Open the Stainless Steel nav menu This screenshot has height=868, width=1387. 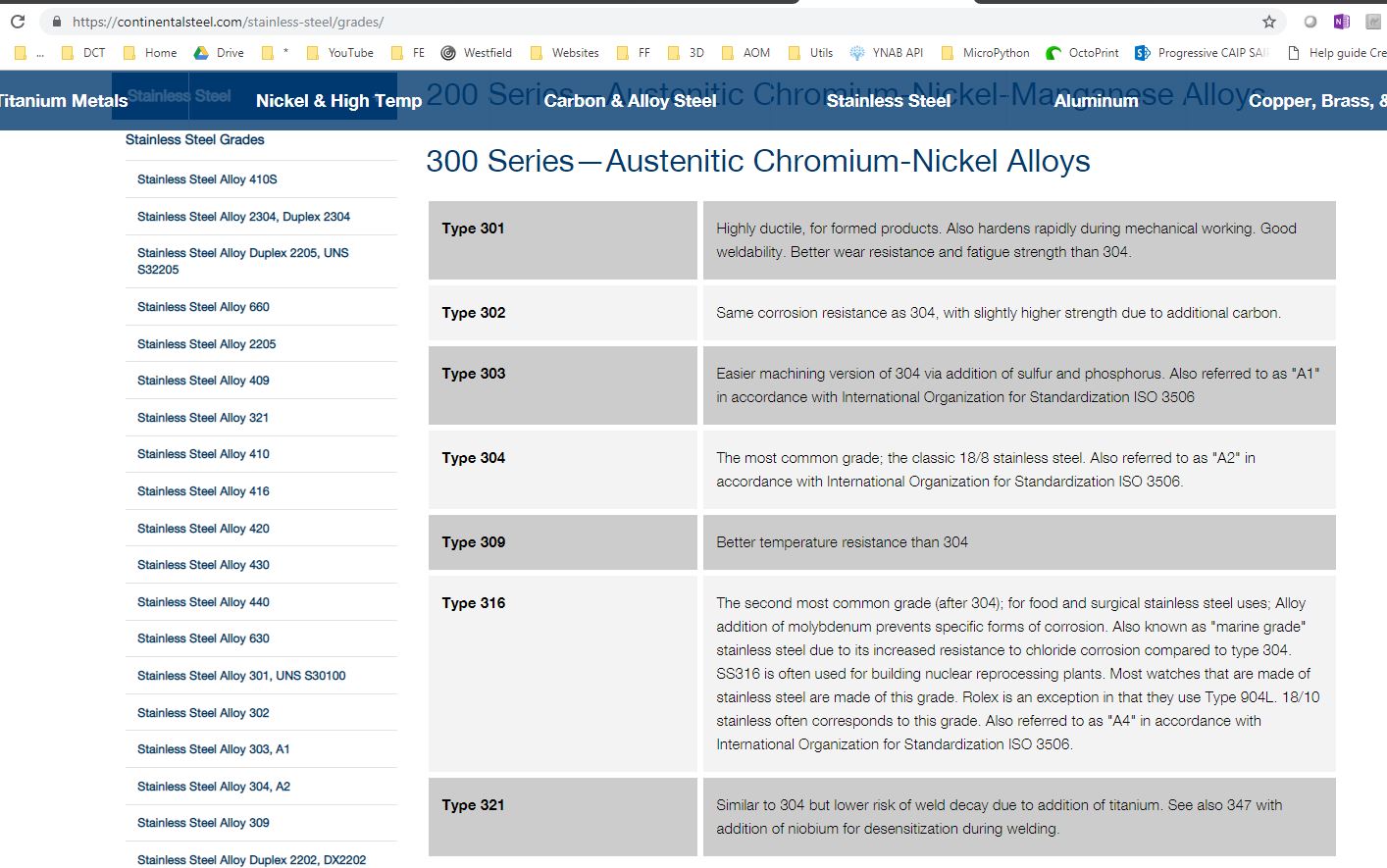[888, 101]
